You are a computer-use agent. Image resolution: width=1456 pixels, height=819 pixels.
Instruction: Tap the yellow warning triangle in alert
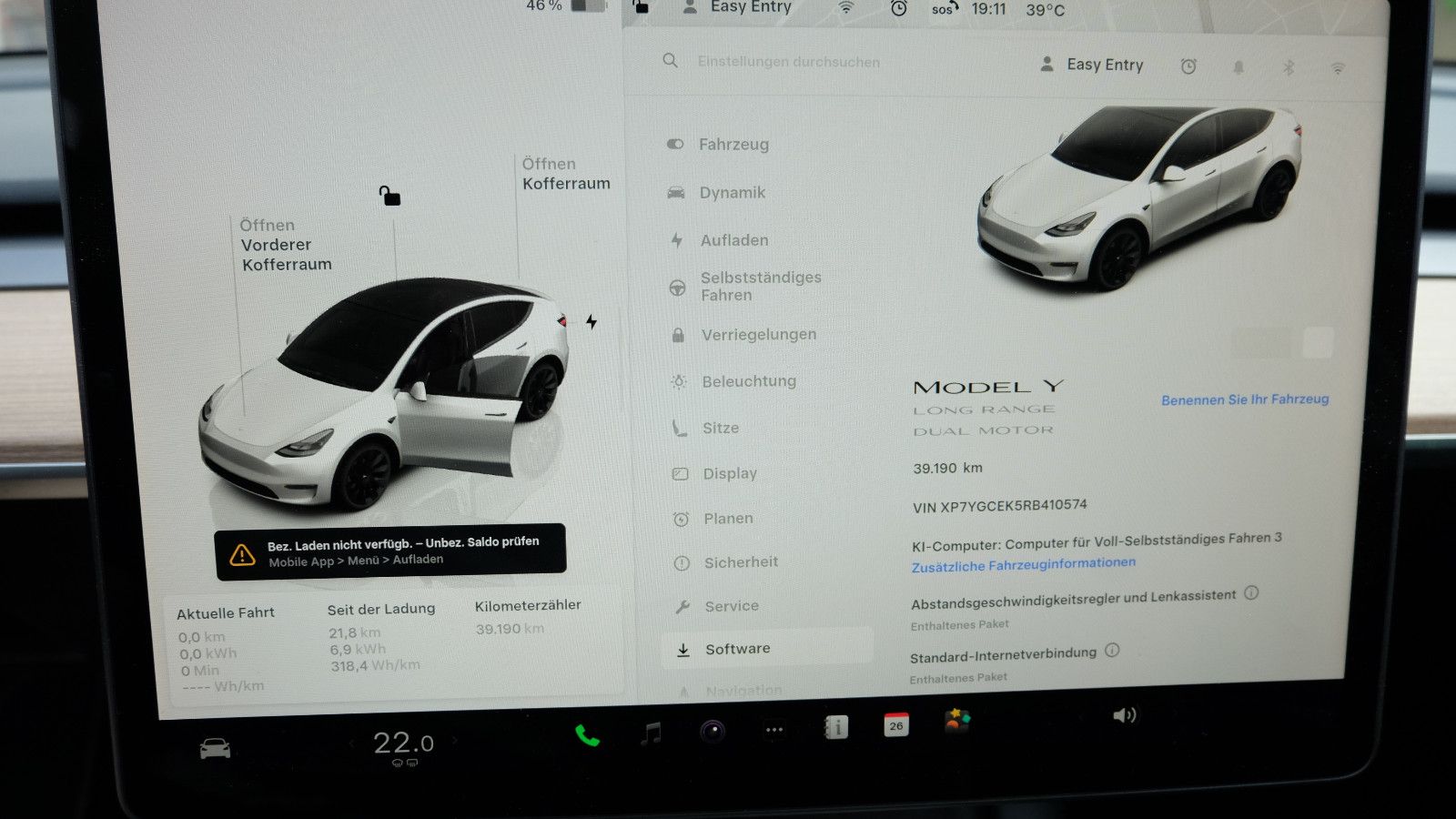coord(242,554)
